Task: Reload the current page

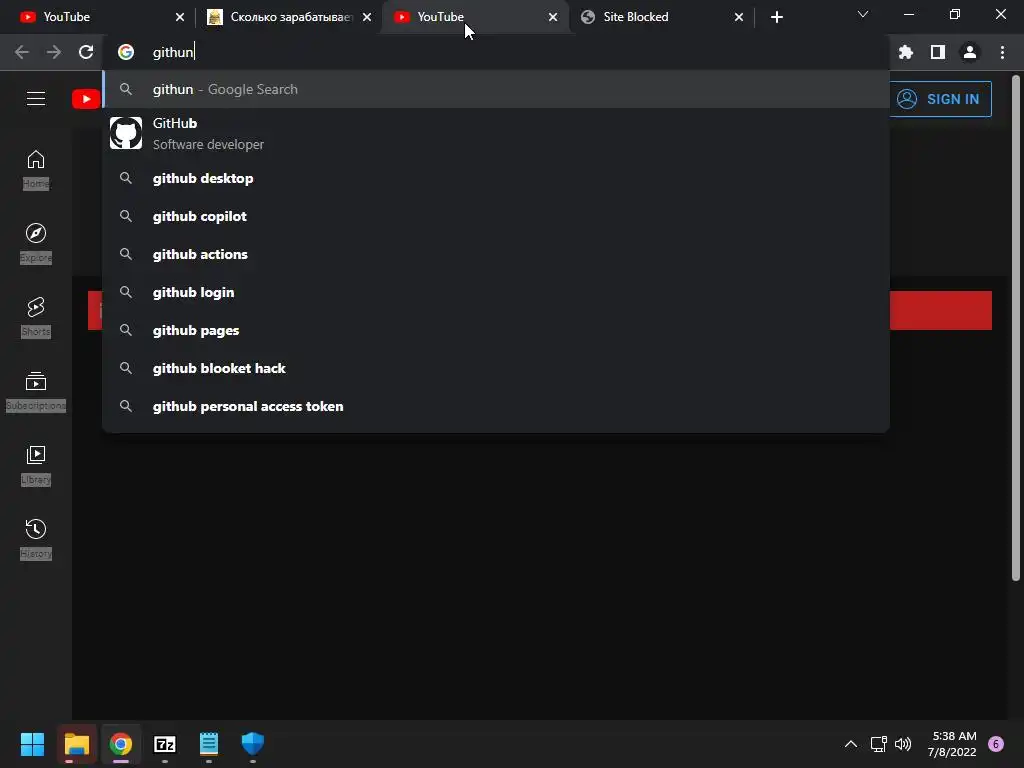Action: 86,52
